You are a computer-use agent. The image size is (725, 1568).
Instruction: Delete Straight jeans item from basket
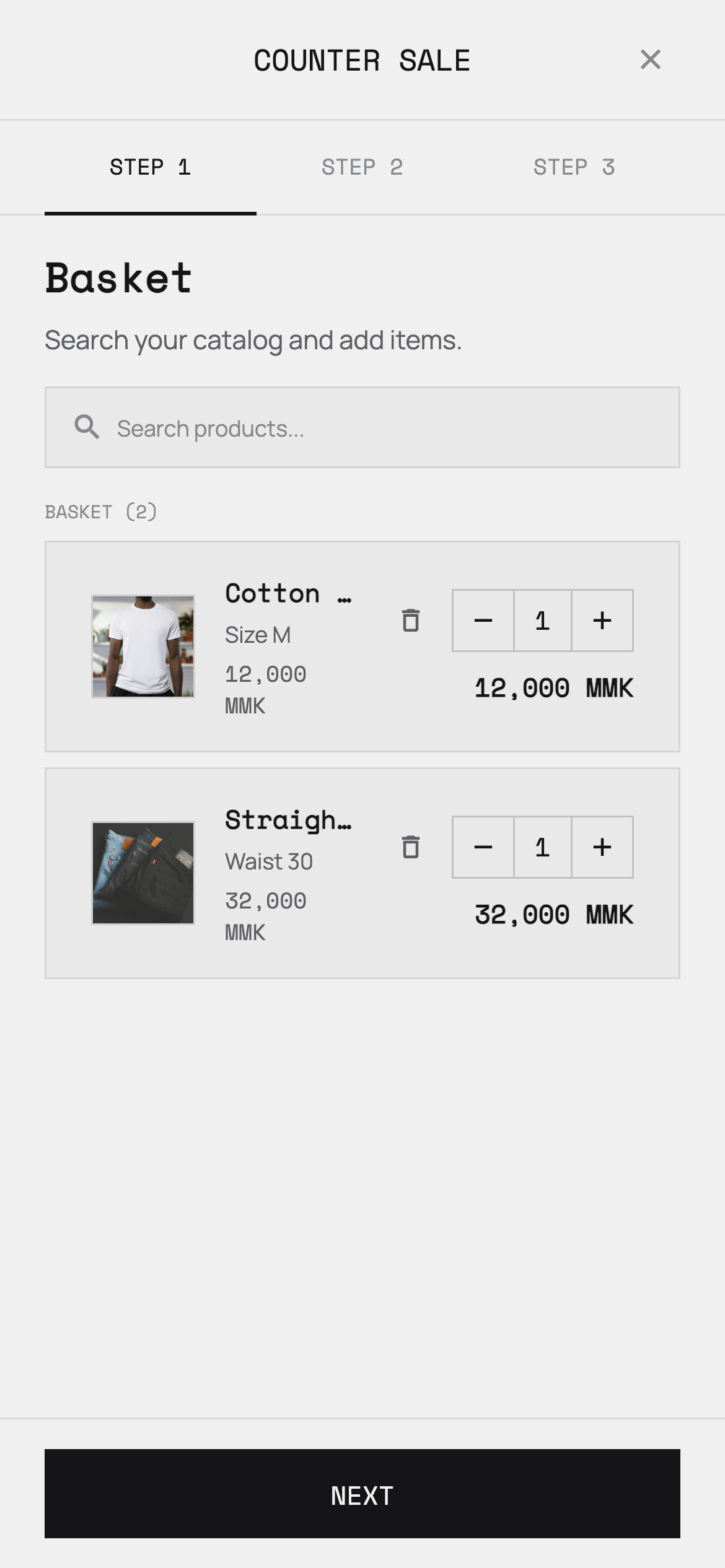pos(410,847)
